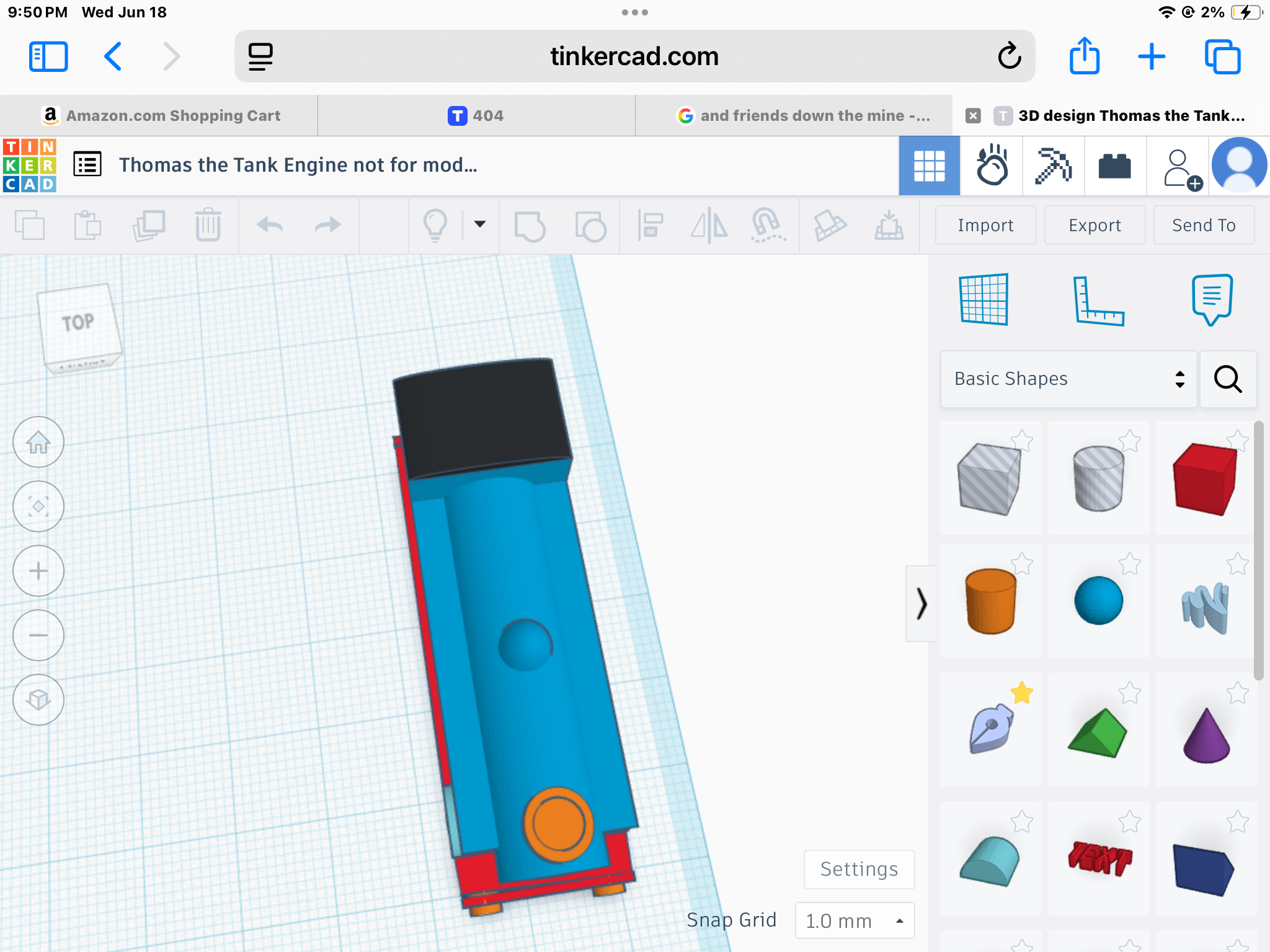This screenshot has height=952, width=1270.
Task: Click the Paste toolbar icon
Action: click(87, 225)
